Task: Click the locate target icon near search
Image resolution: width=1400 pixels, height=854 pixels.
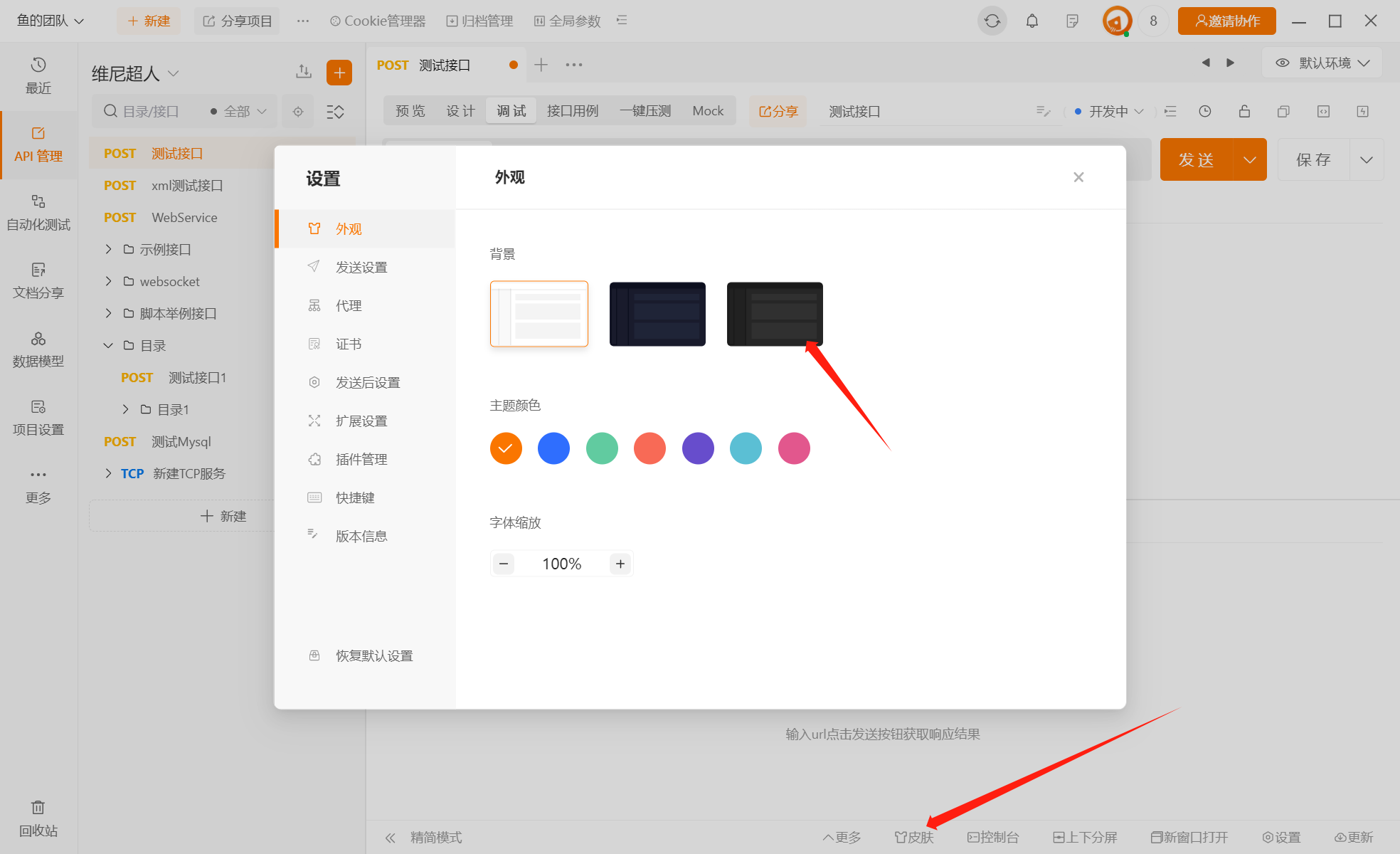Action: (x=298, y=112)
